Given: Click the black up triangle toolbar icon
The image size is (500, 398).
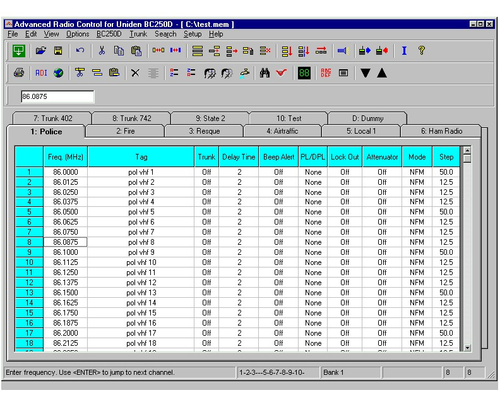Looking at the screenshot, I should tap(382, 73).
